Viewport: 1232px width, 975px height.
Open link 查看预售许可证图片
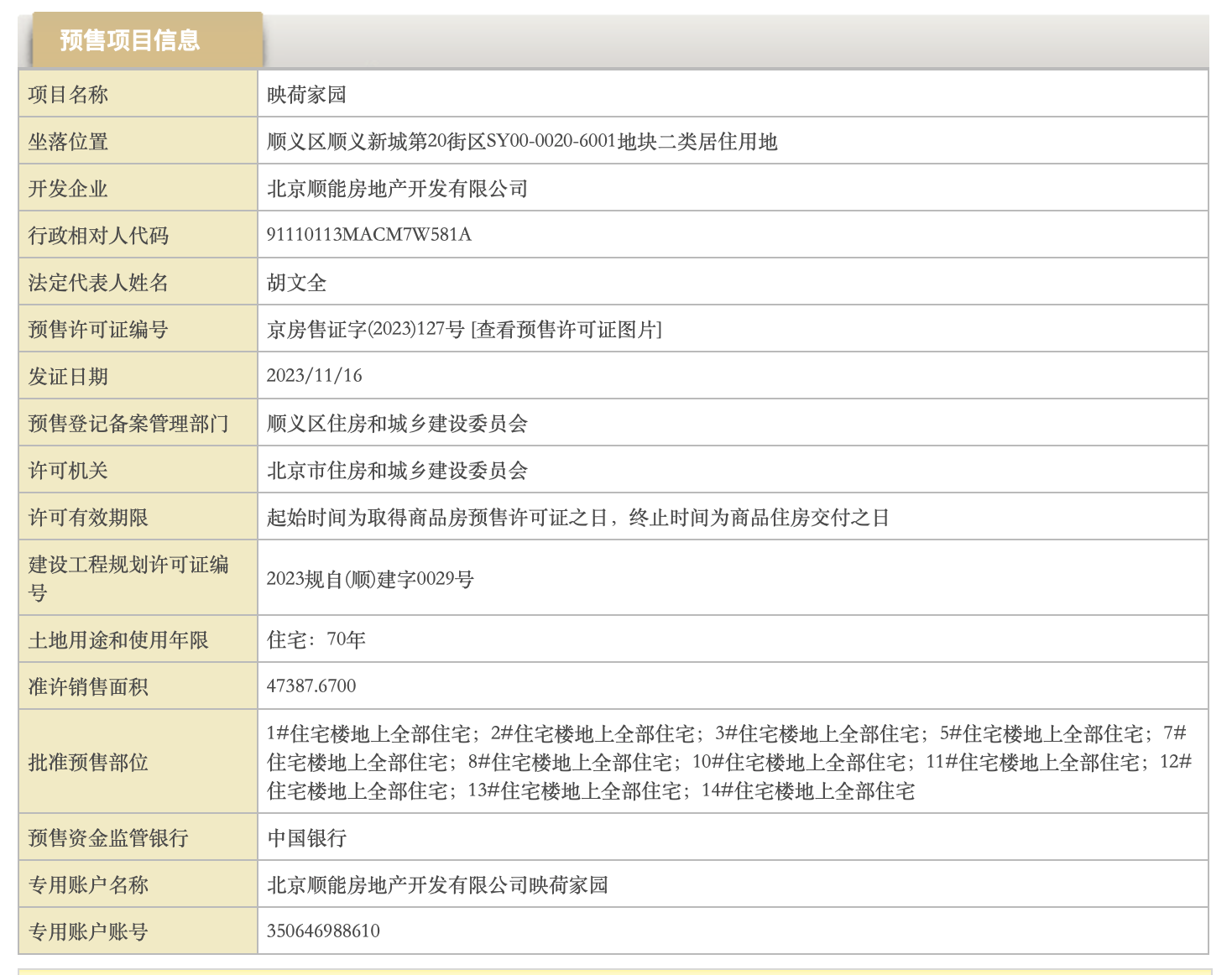click(566, 330)
